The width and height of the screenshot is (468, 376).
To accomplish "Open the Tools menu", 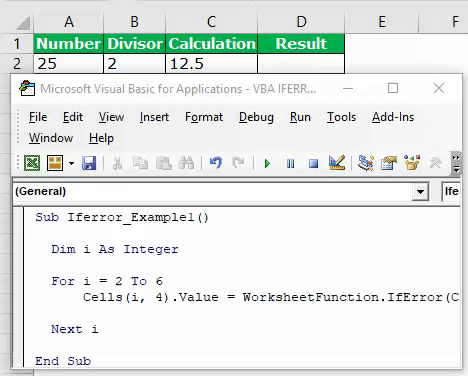I will [341, 117].
